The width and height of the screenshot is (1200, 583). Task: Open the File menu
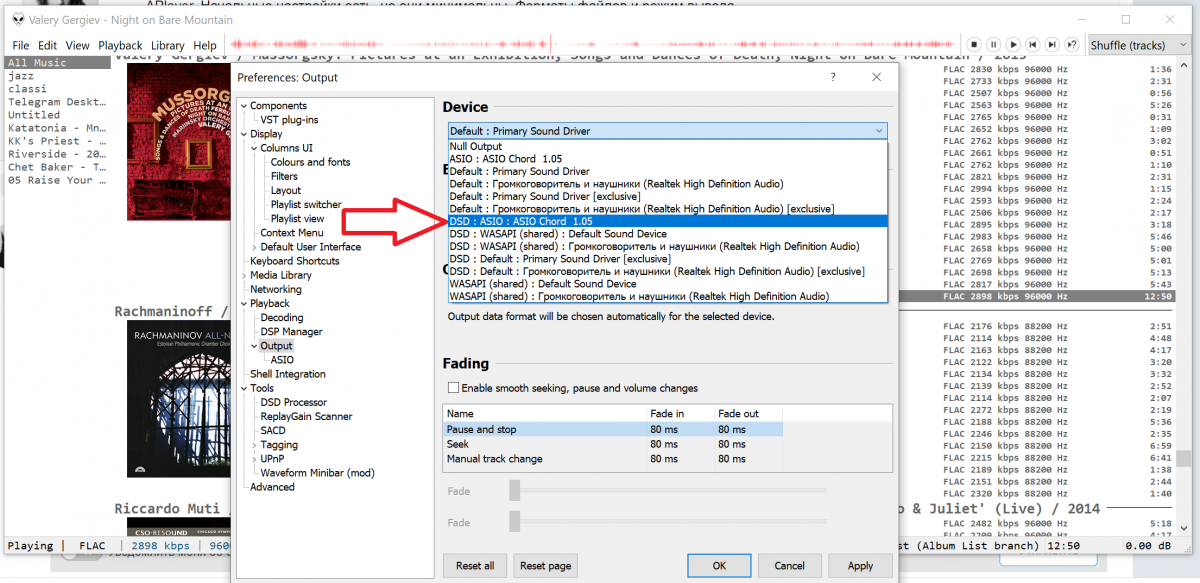(21, 45)
